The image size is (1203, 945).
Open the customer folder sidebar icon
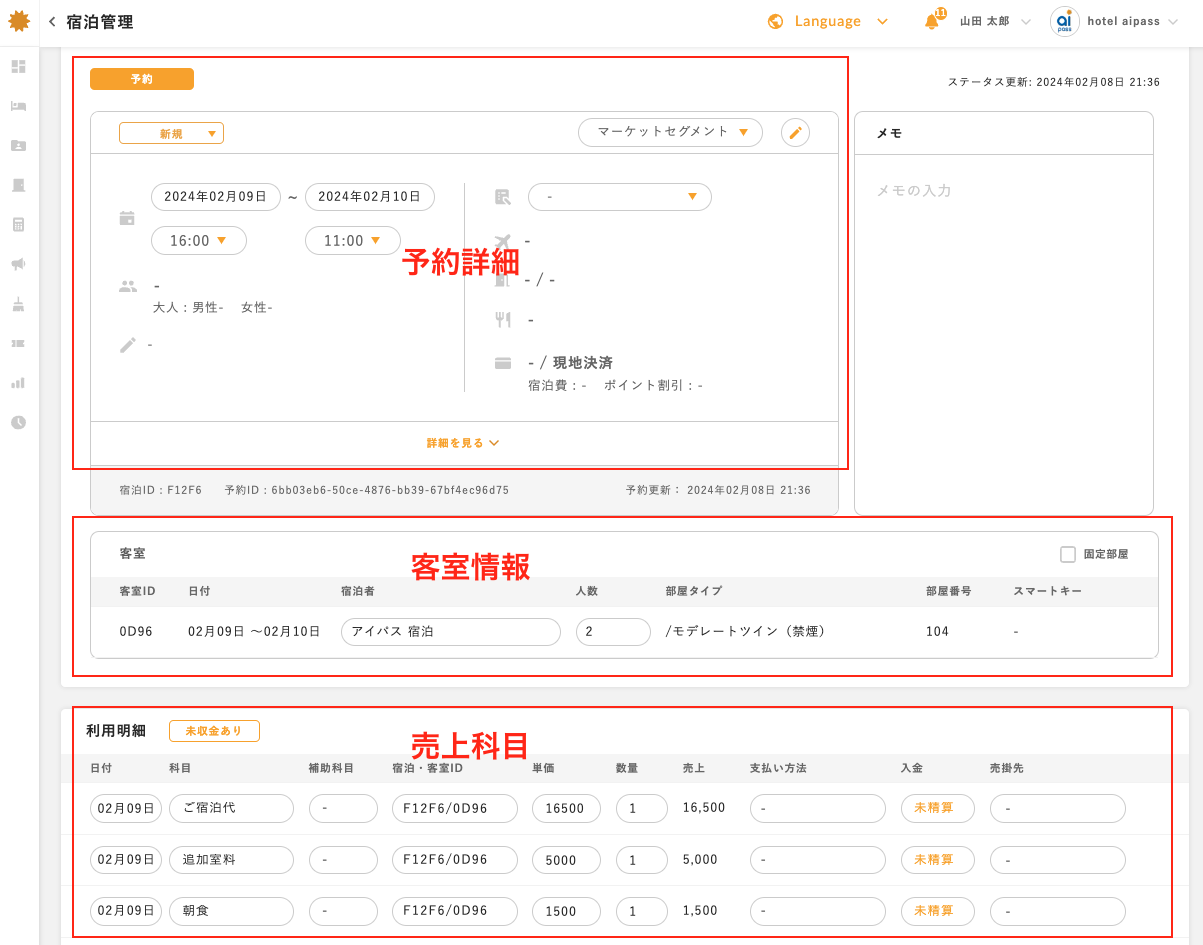click(18, 145)
